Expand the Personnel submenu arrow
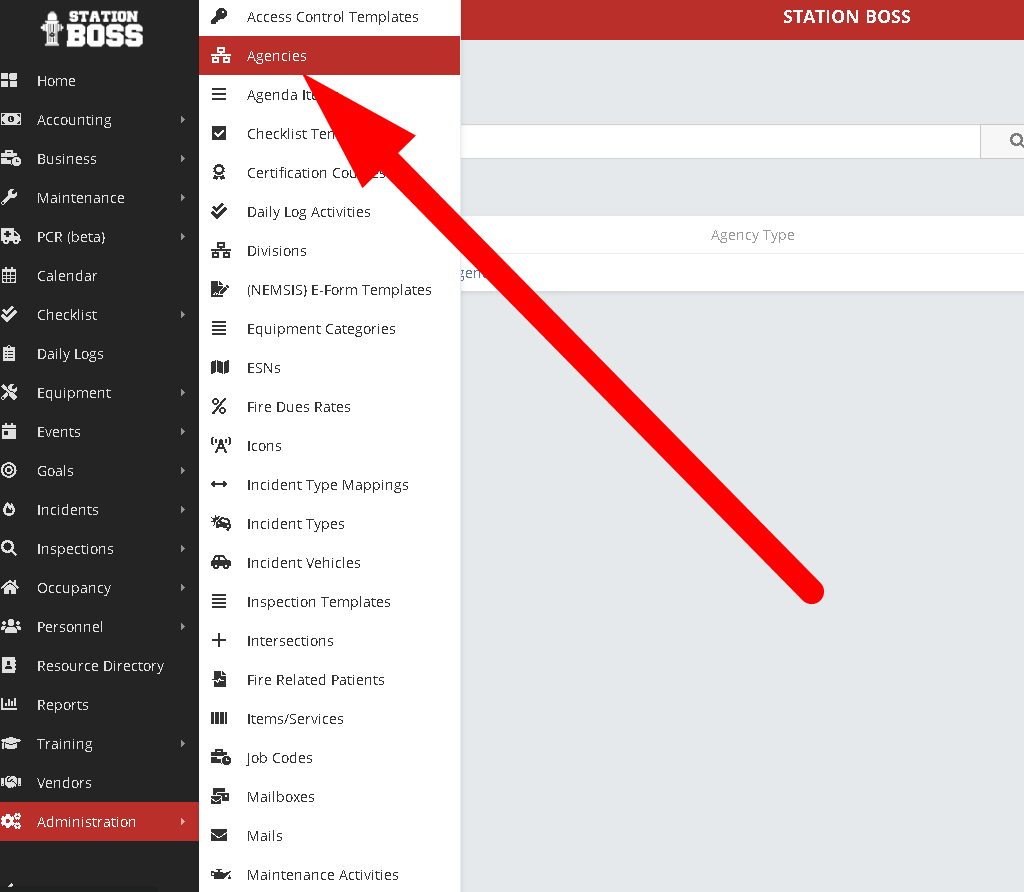Screen dimensions: 1024x892 pyautogui.click(x=183, y=627)
